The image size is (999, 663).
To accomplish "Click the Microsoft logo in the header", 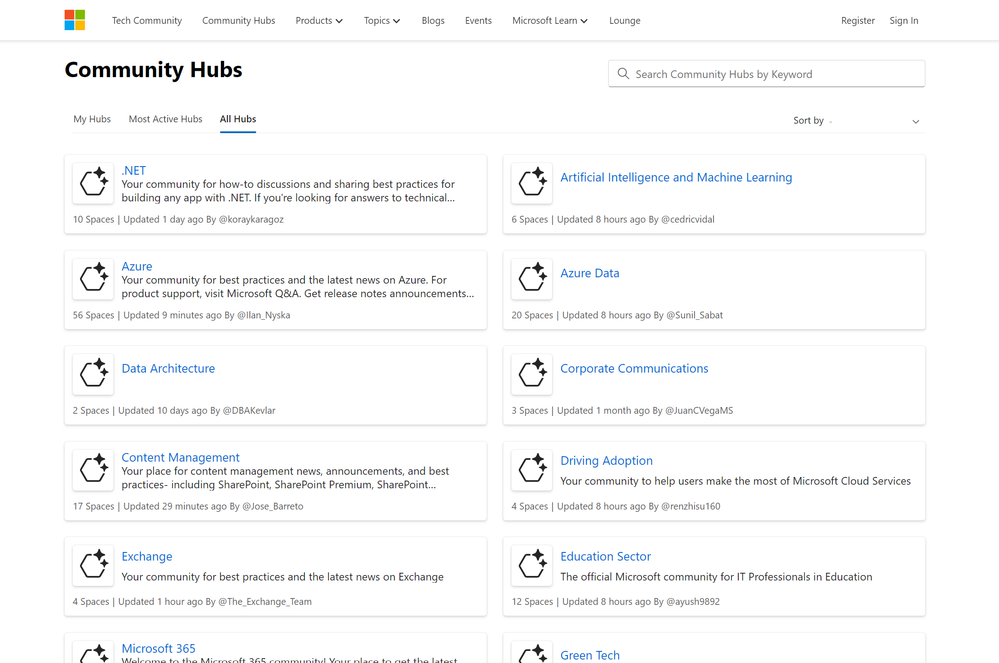I will pos(75,20).
